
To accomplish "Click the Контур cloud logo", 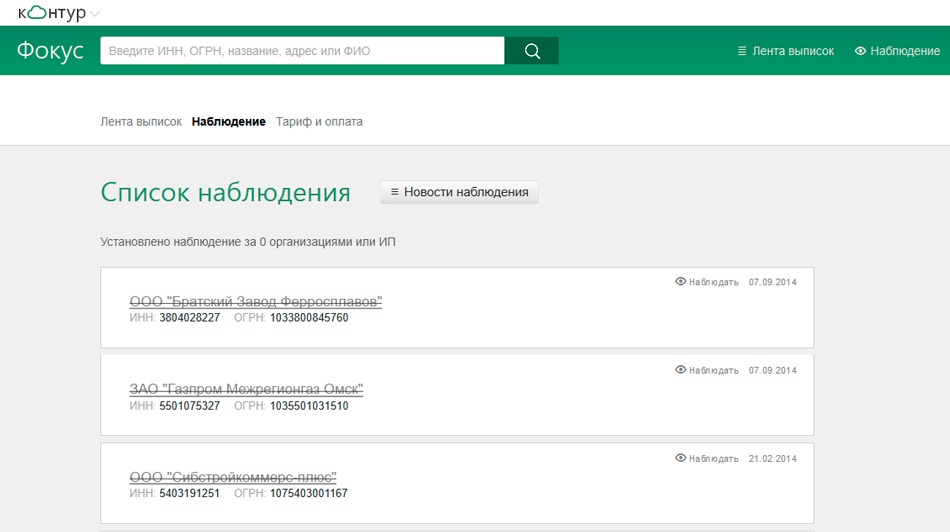I will click(52, 13).
